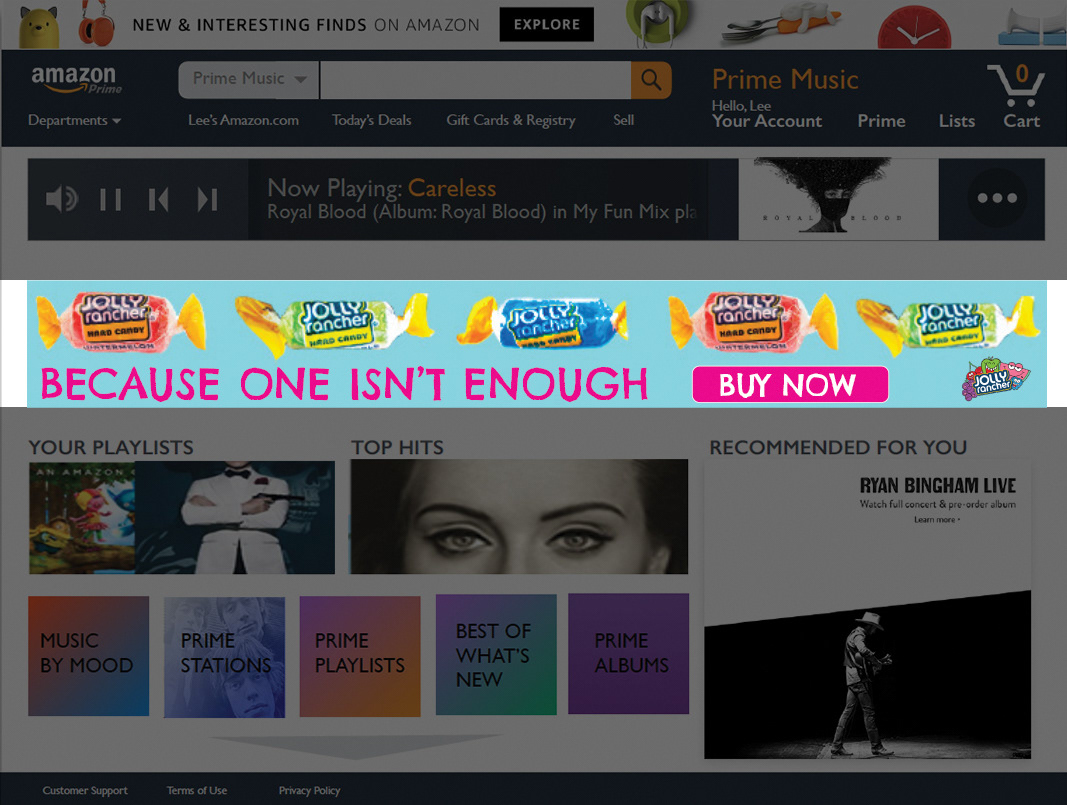Open Customer Support link

pos(85,790)
